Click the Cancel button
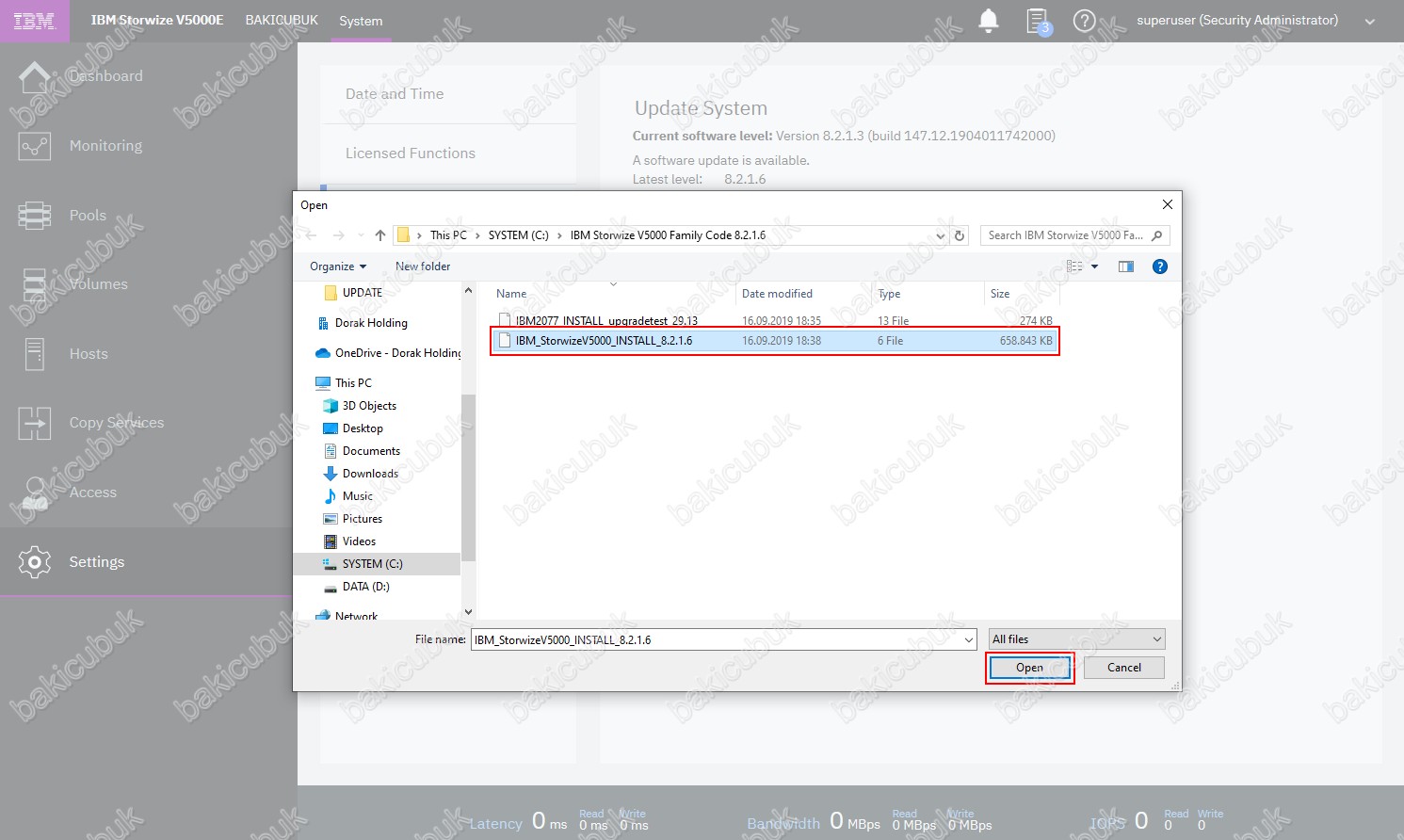This screenshot has height=840, width=1404. (x=1124, y=668)
